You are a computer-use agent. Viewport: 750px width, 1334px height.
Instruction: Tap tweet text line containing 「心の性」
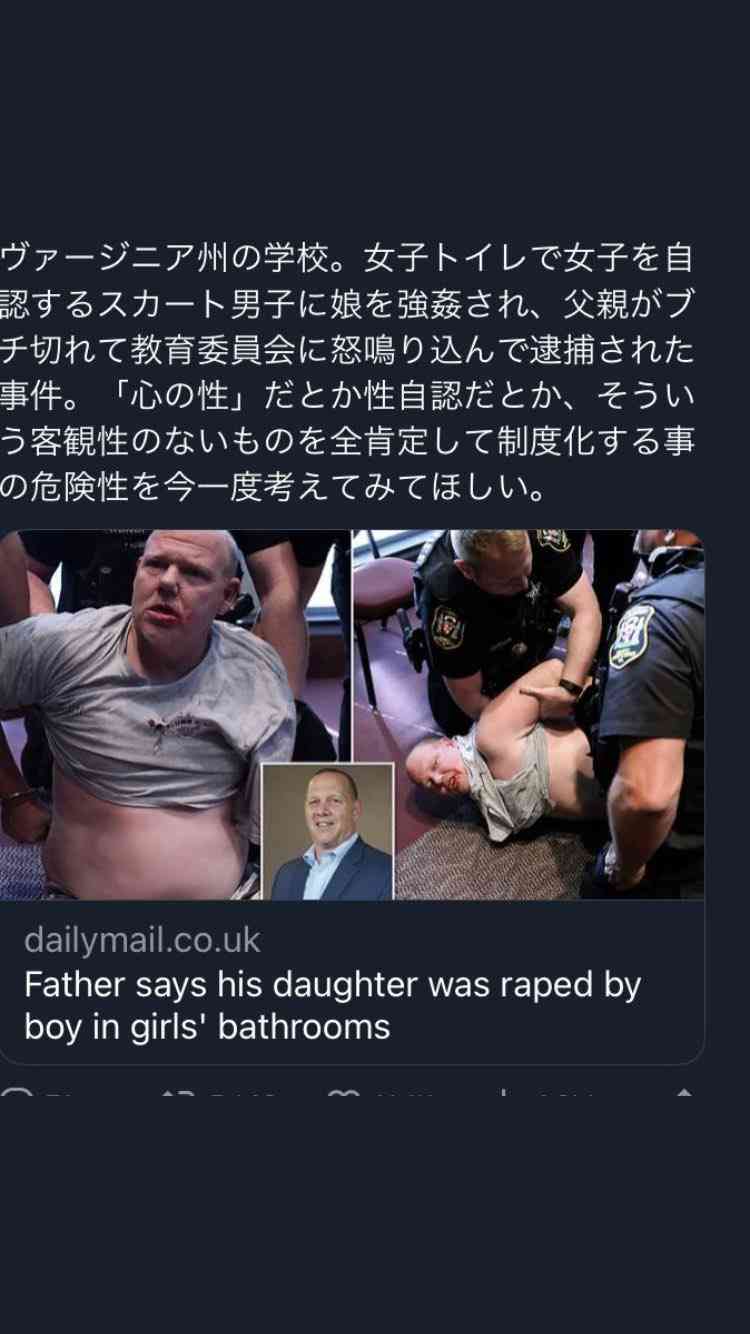347,397
